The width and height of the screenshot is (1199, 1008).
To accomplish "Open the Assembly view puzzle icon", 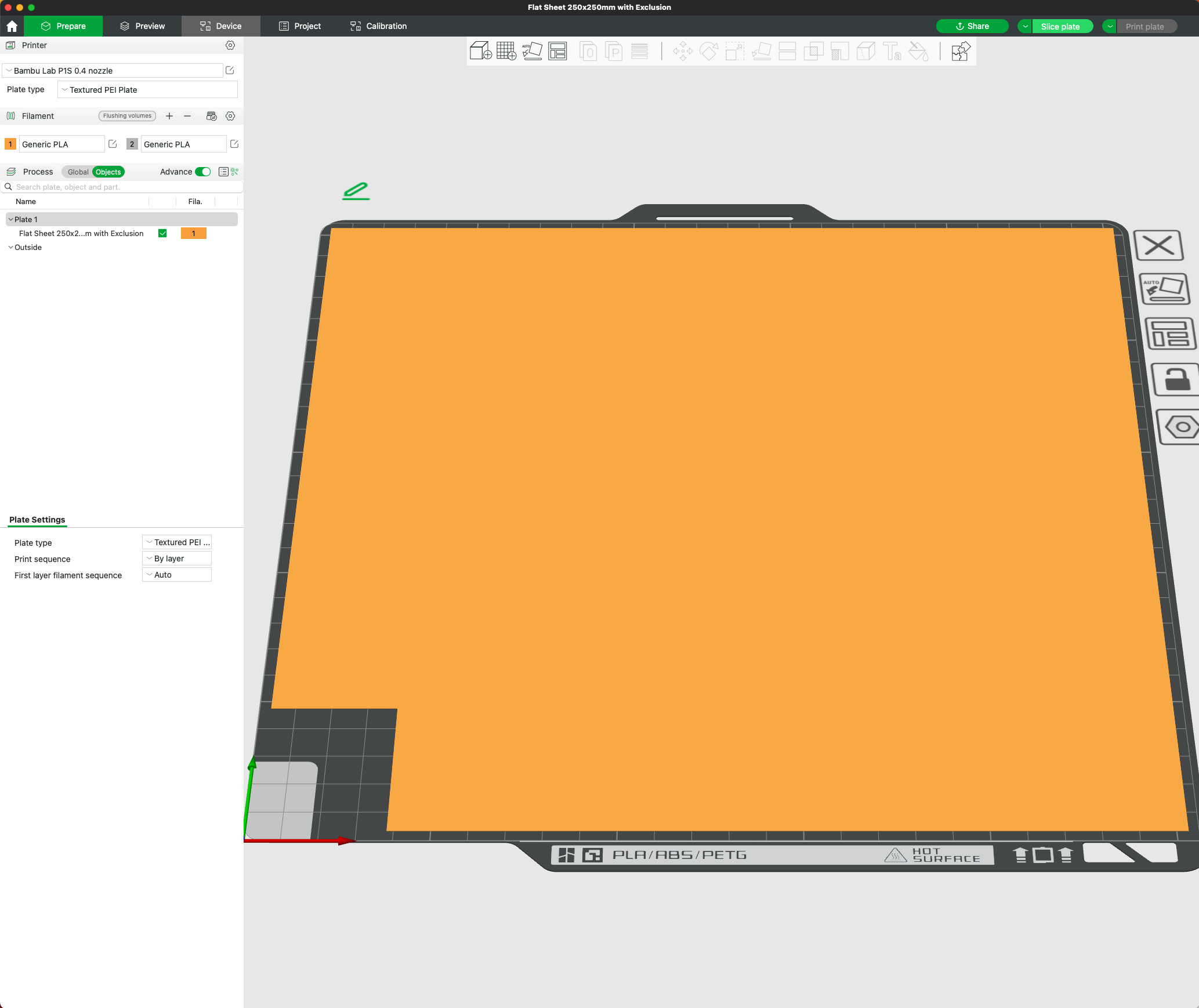I will click(960, 51).
